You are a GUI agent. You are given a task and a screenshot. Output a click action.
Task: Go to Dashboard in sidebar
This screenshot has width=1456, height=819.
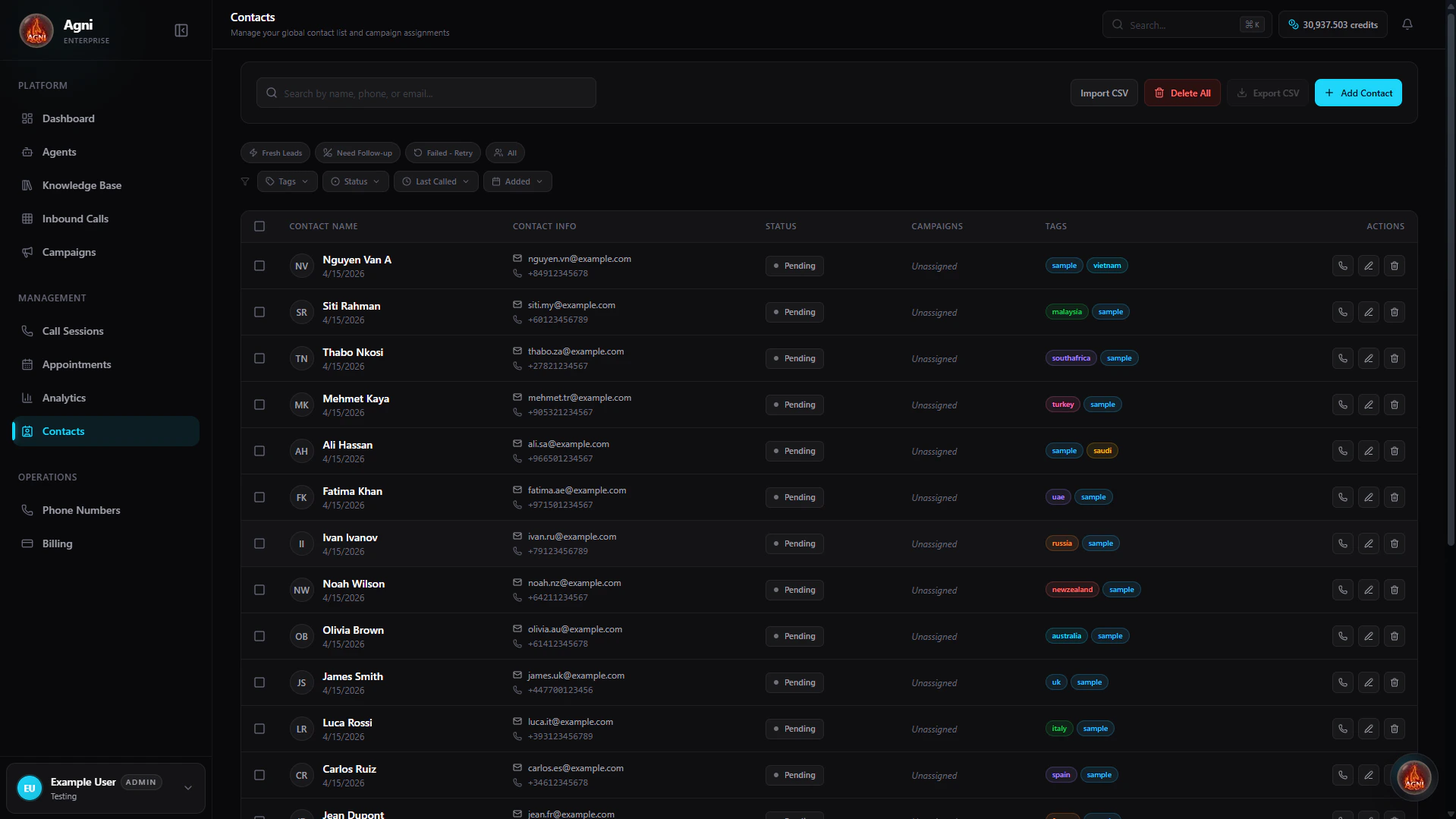pyautogui.click(x=105, y=118)
